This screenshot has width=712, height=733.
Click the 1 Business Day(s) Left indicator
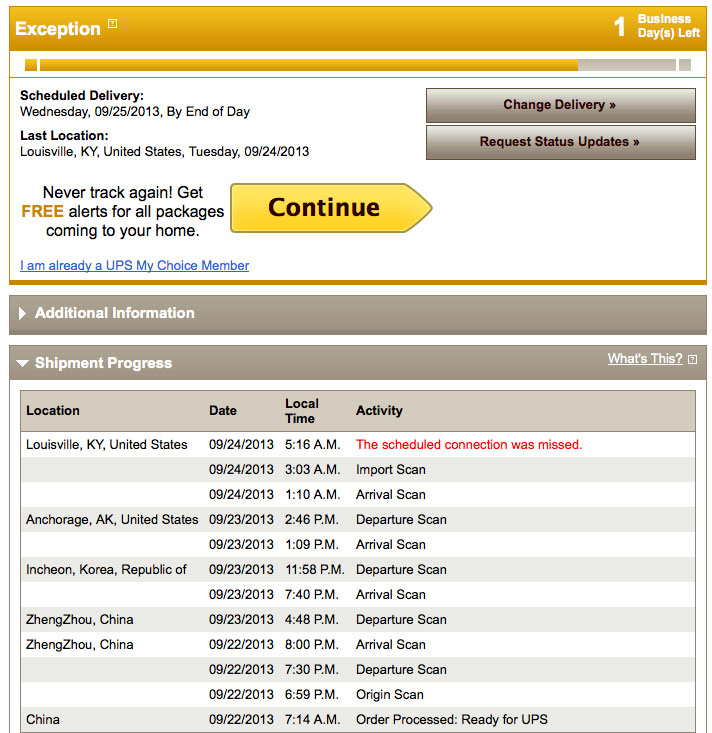coord(657,26)
